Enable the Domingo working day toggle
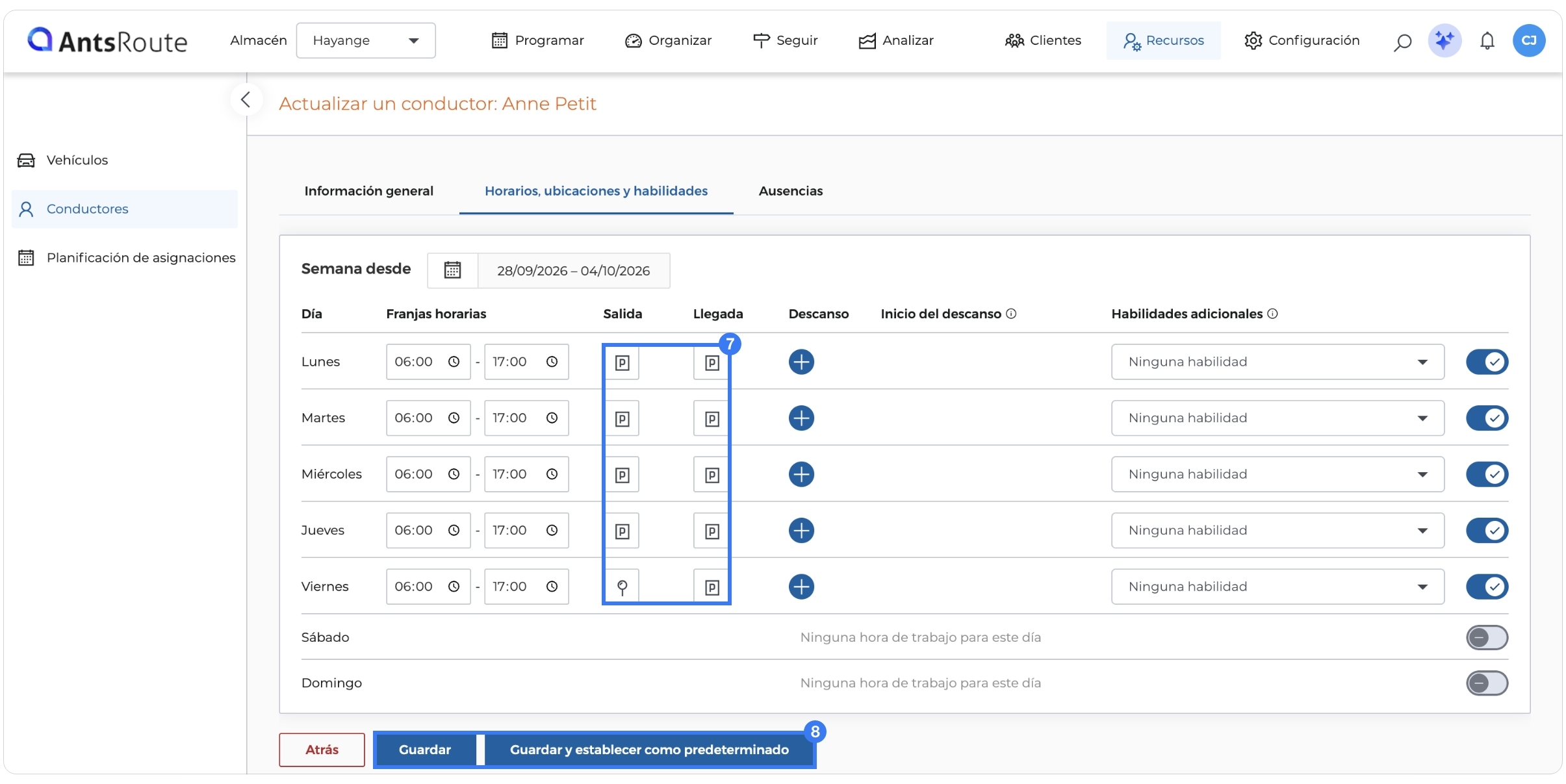Image resolution: width=1566 pixels, height=784 pixels. (x=1487, y=683)
